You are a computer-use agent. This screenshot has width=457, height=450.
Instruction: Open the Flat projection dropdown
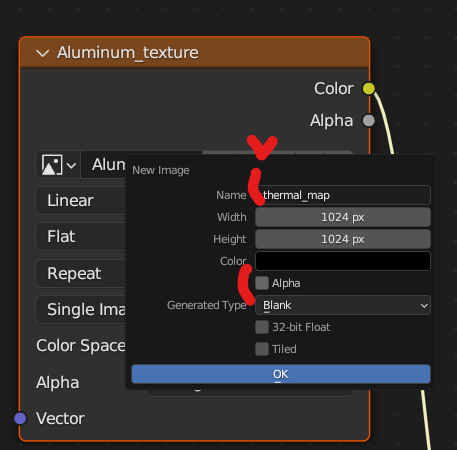tap(81, 237)
